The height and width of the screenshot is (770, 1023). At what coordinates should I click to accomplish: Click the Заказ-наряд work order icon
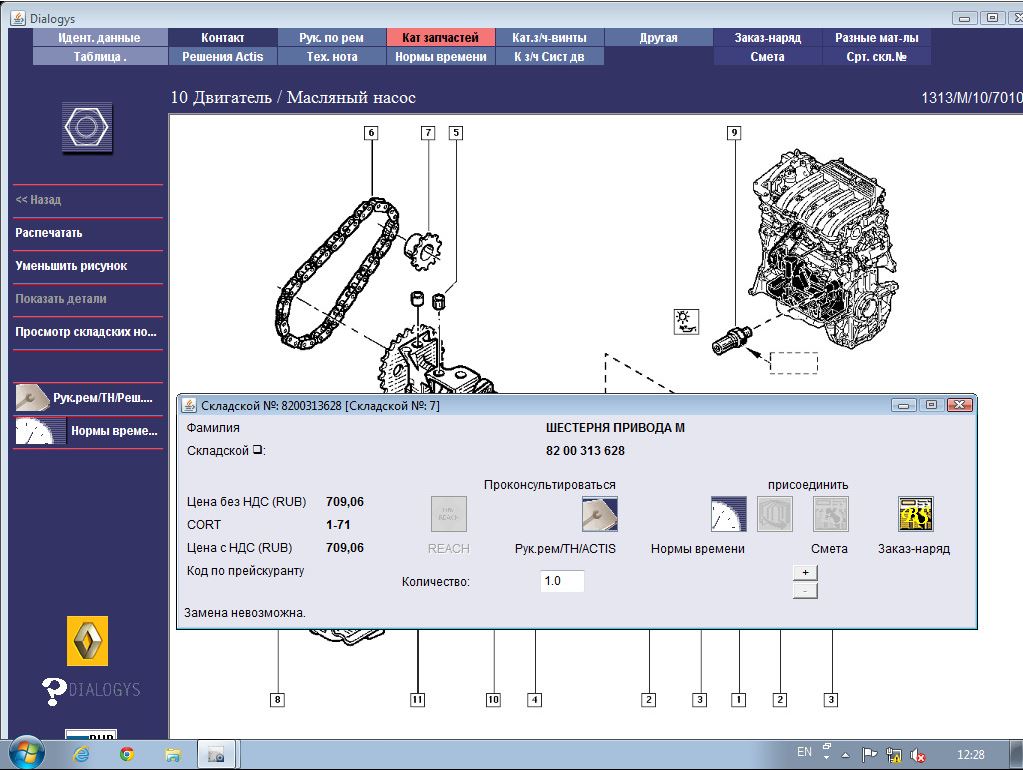tap(916, 514)
